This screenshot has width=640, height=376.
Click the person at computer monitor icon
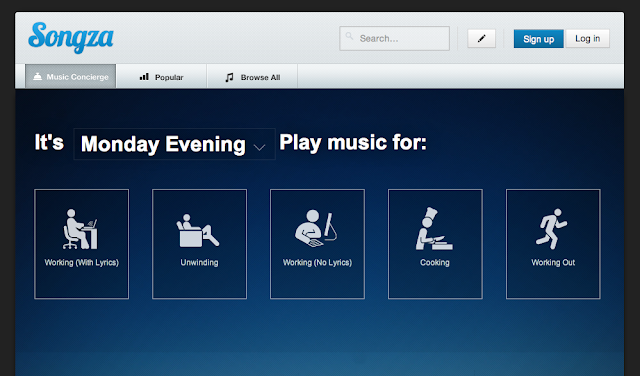317,229
